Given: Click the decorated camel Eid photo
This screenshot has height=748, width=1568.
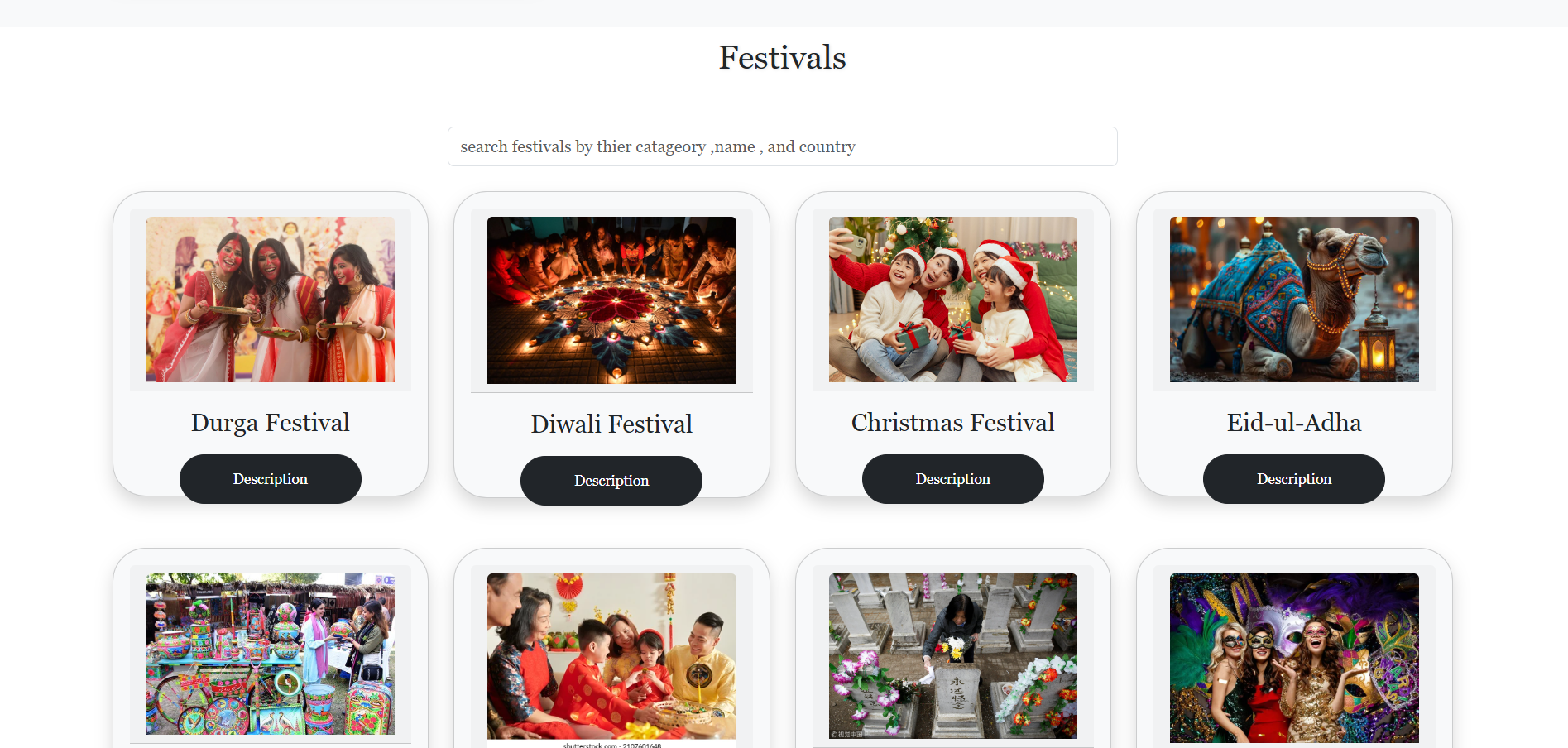Looking at the screenshot, I should 1294,300.
